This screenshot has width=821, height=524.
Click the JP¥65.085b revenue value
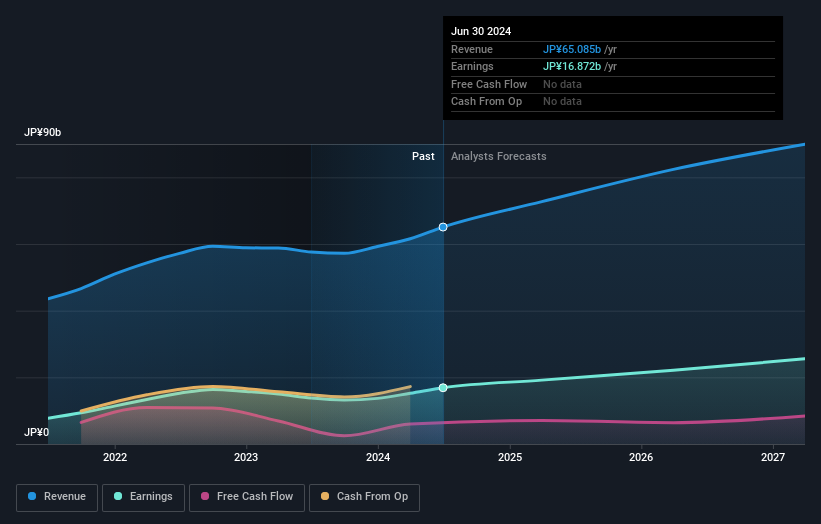[572, 49]
